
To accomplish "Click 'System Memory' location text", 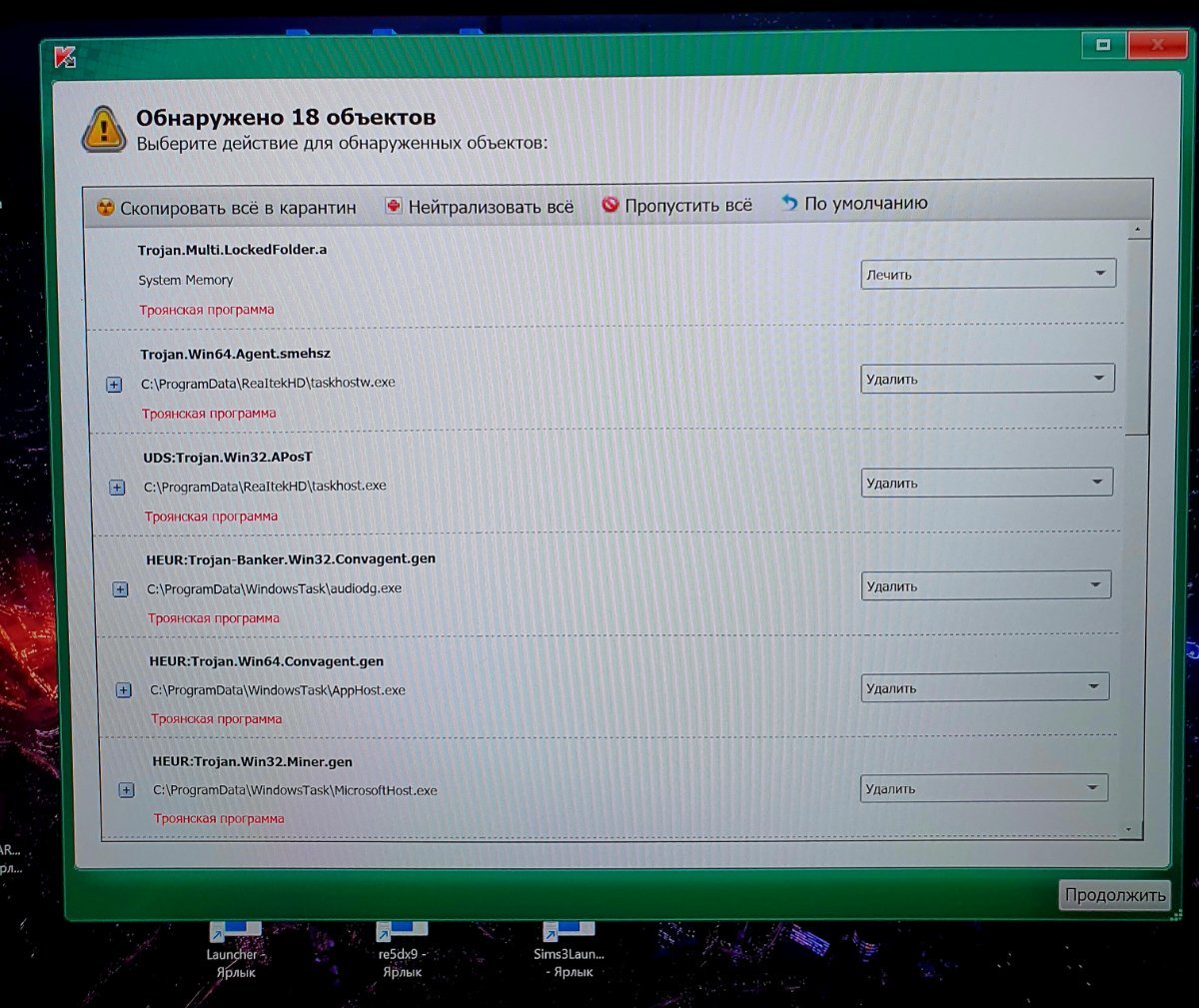I will click(x=186, y=281).
